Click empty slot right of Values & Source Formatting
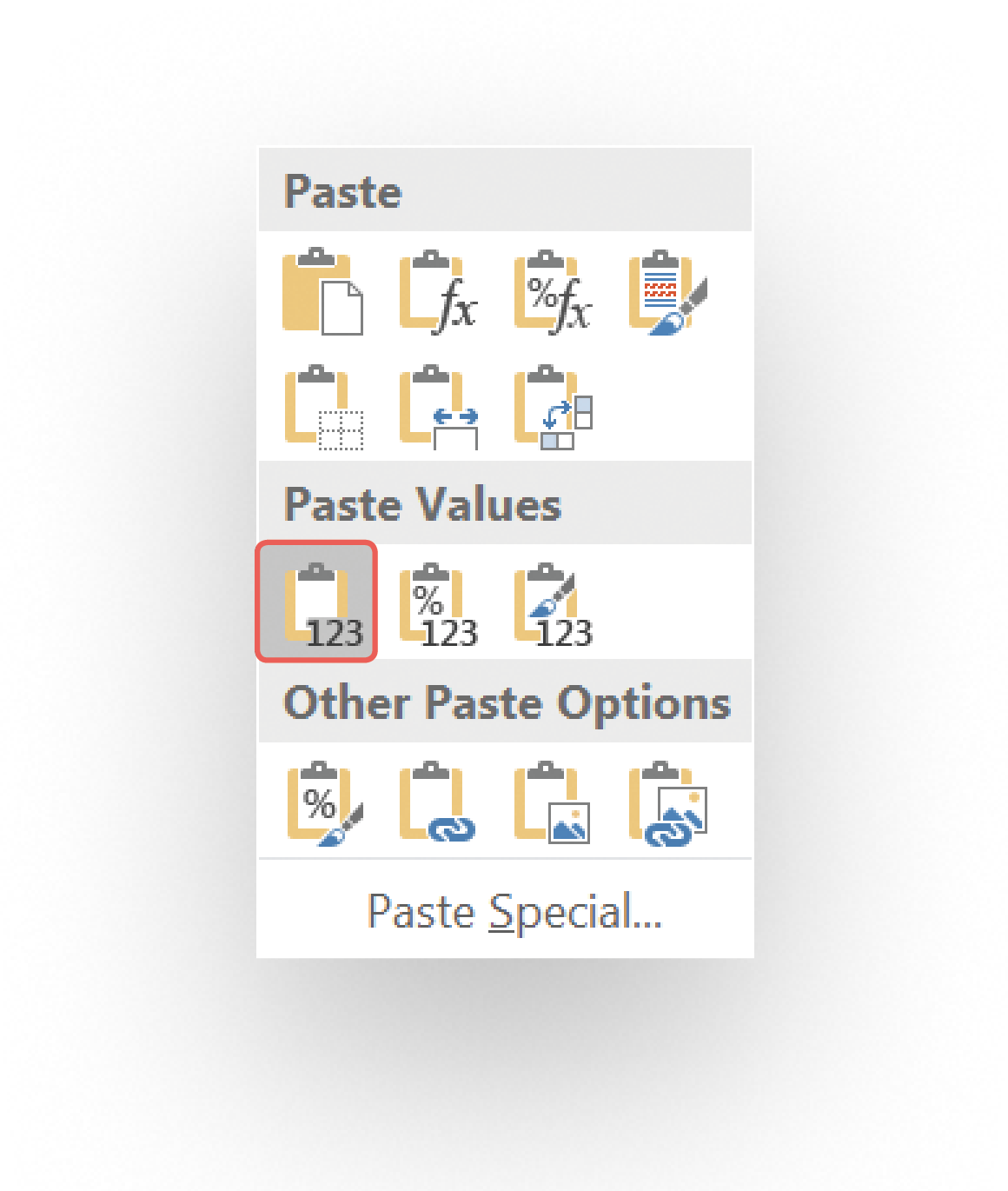1008x1191 pixels. pos(667,606)
